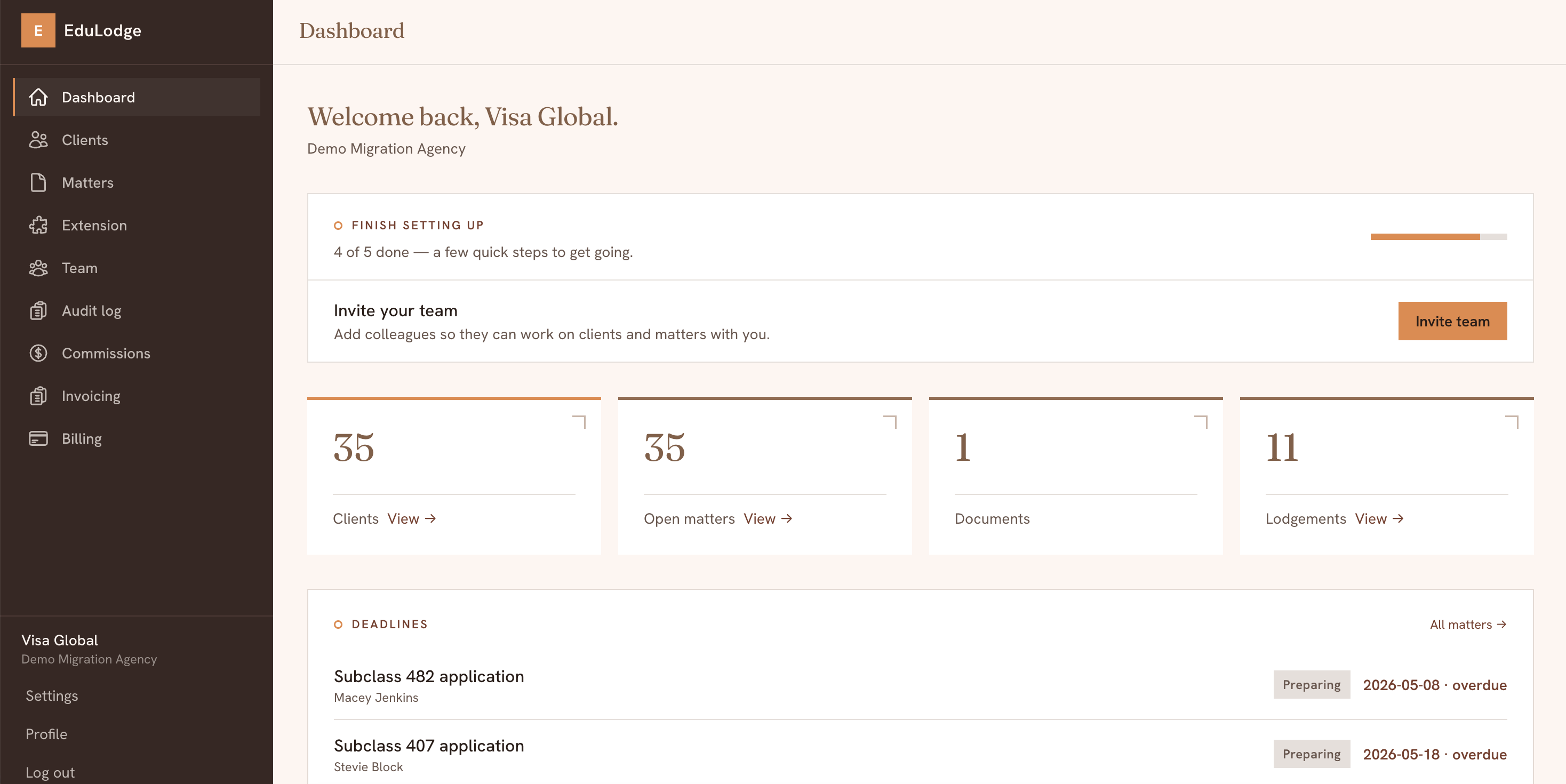Click the 11 lodgements count

(1282, 448)
